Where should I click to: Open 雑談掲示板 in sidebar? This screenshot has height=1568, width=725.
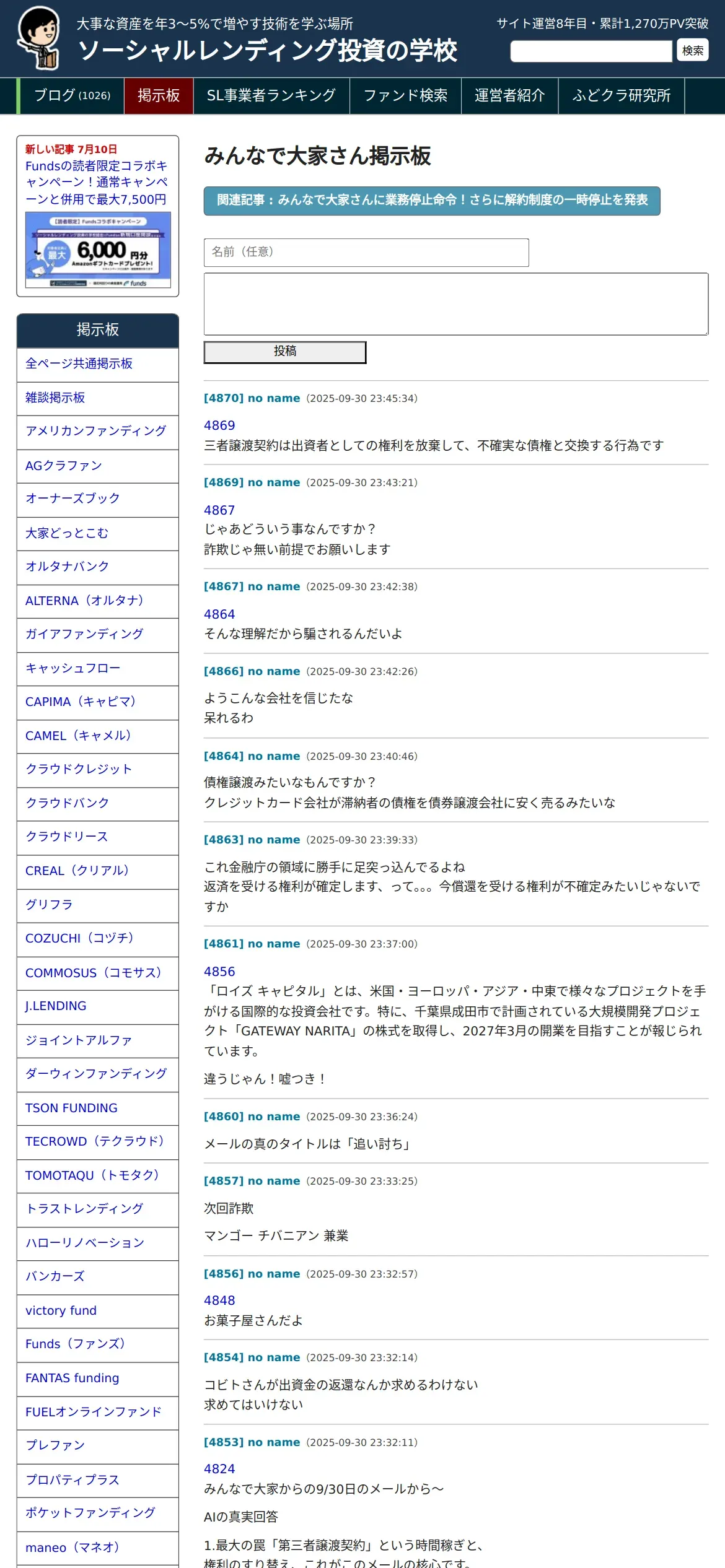[x=98, y=398]
